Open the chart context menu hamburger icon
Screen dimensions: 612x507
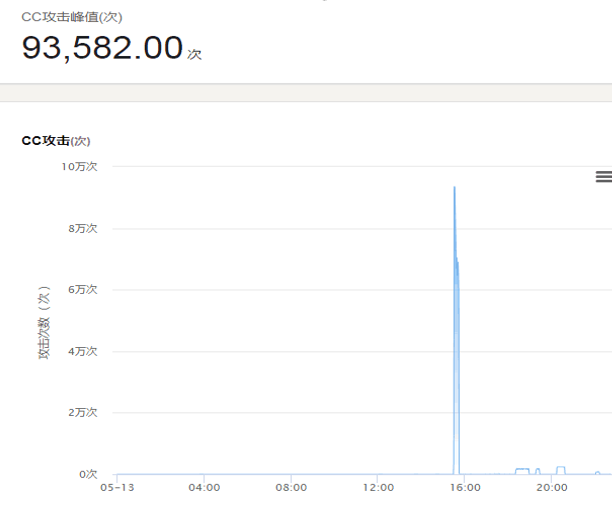[603, 176]
